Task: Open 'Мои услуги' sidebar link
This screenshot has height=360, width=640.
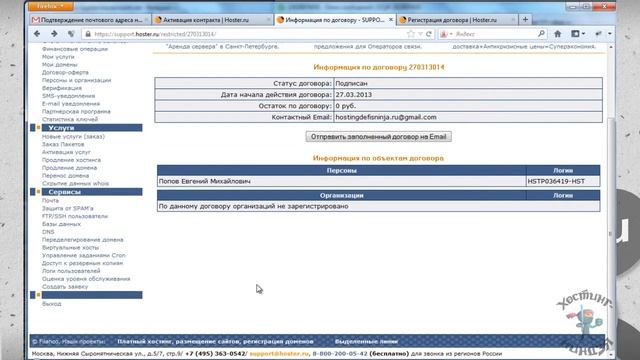Action: pyautogui.click(x=58, y=57)
